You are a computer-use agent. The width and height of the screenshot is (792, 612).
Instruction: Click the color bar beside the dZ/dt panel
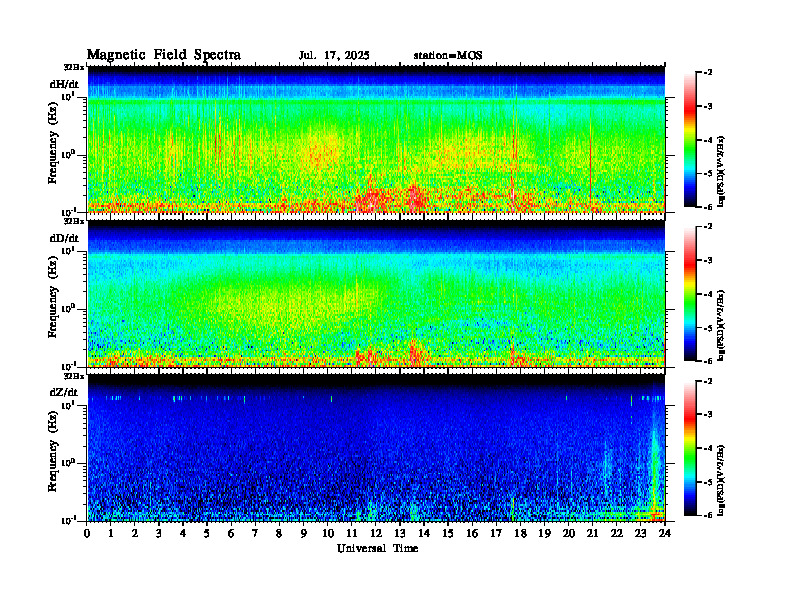690,448
